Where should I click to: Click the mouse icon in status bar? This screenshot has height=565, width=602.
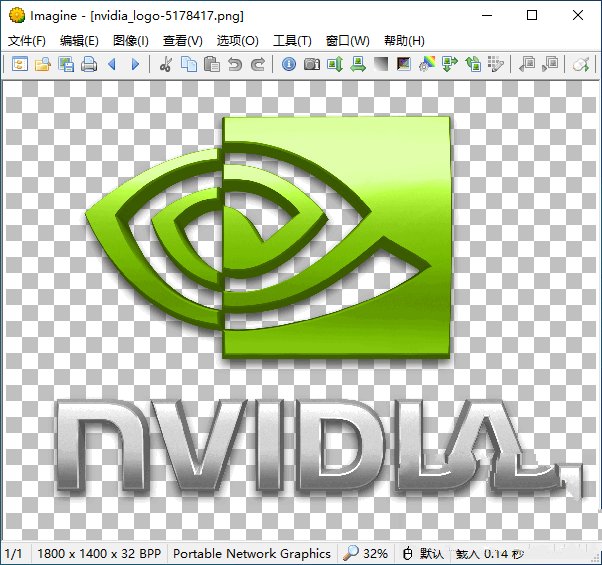(407, 553)
